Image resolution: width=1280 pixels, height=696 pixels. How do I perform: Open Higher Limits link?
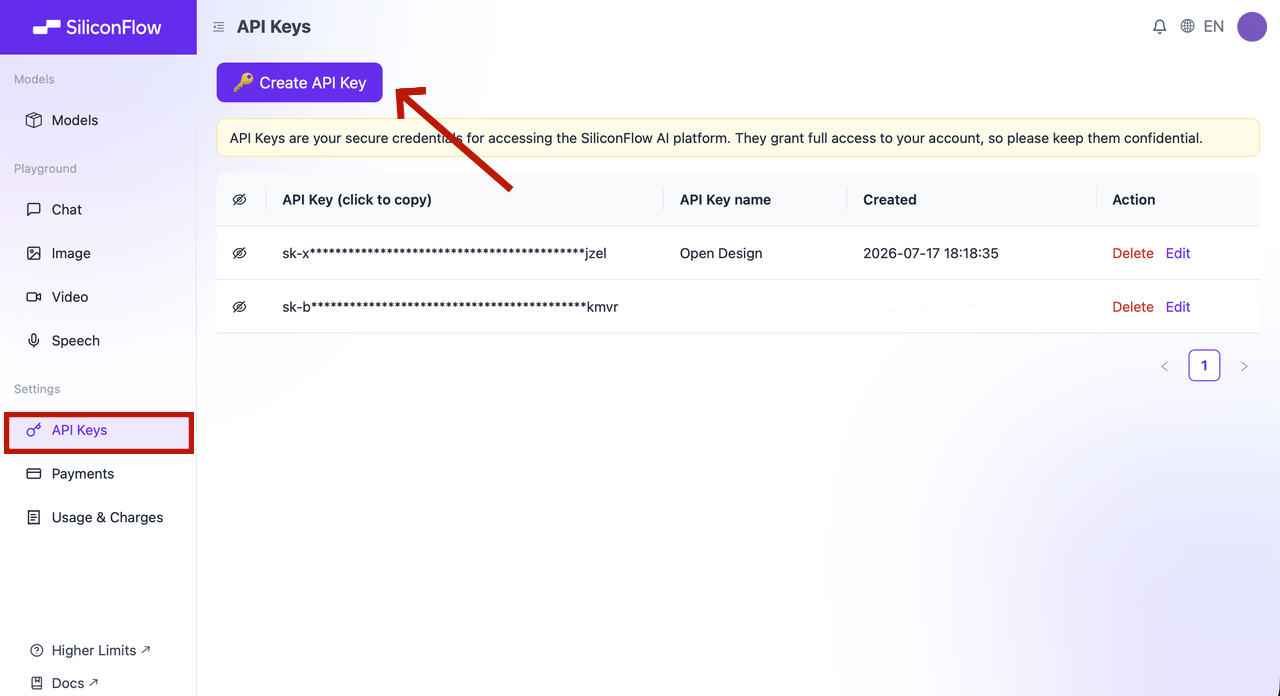[x=91, y=650]
